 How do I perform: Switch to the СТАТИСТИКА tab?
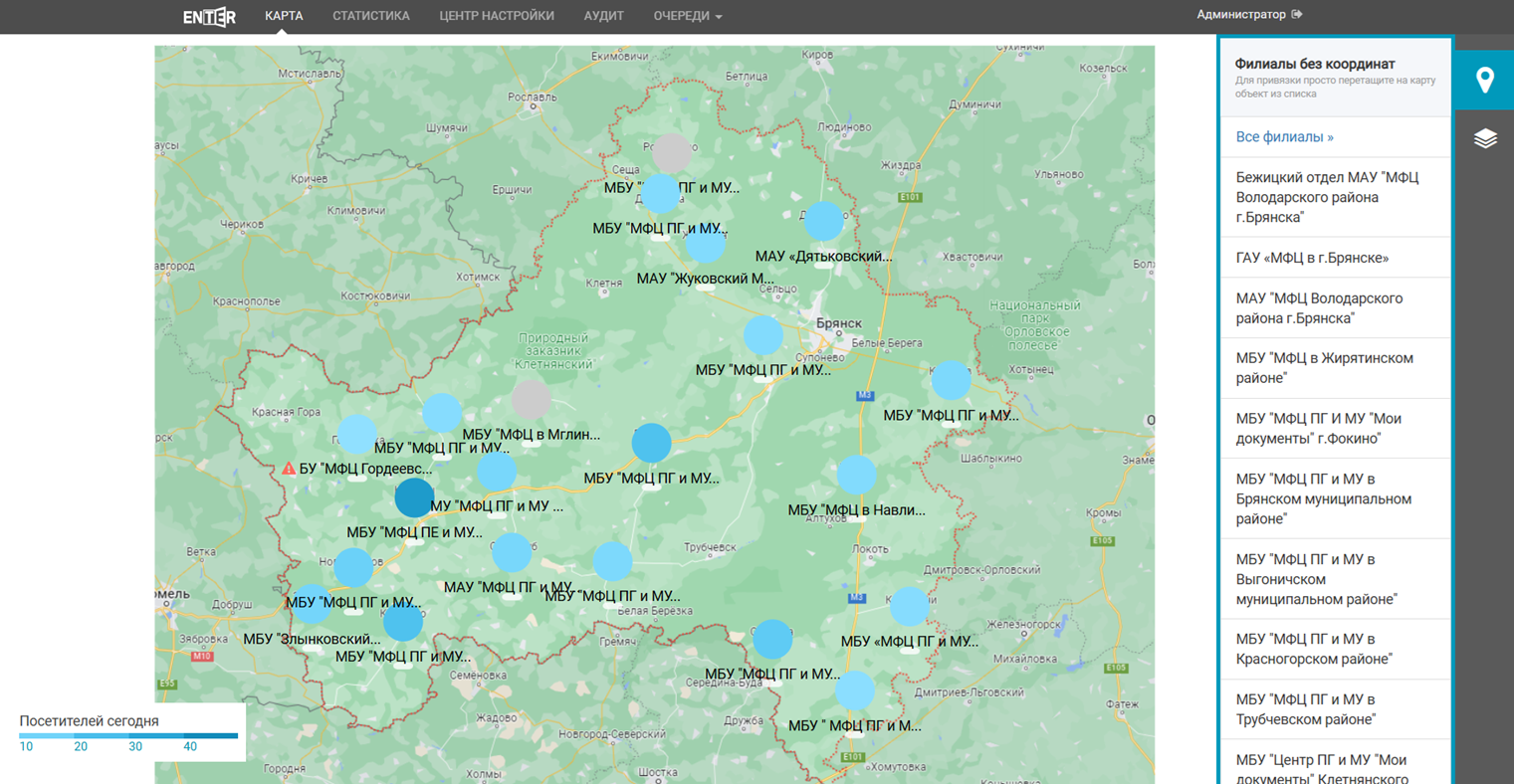(x=371, y=16)
